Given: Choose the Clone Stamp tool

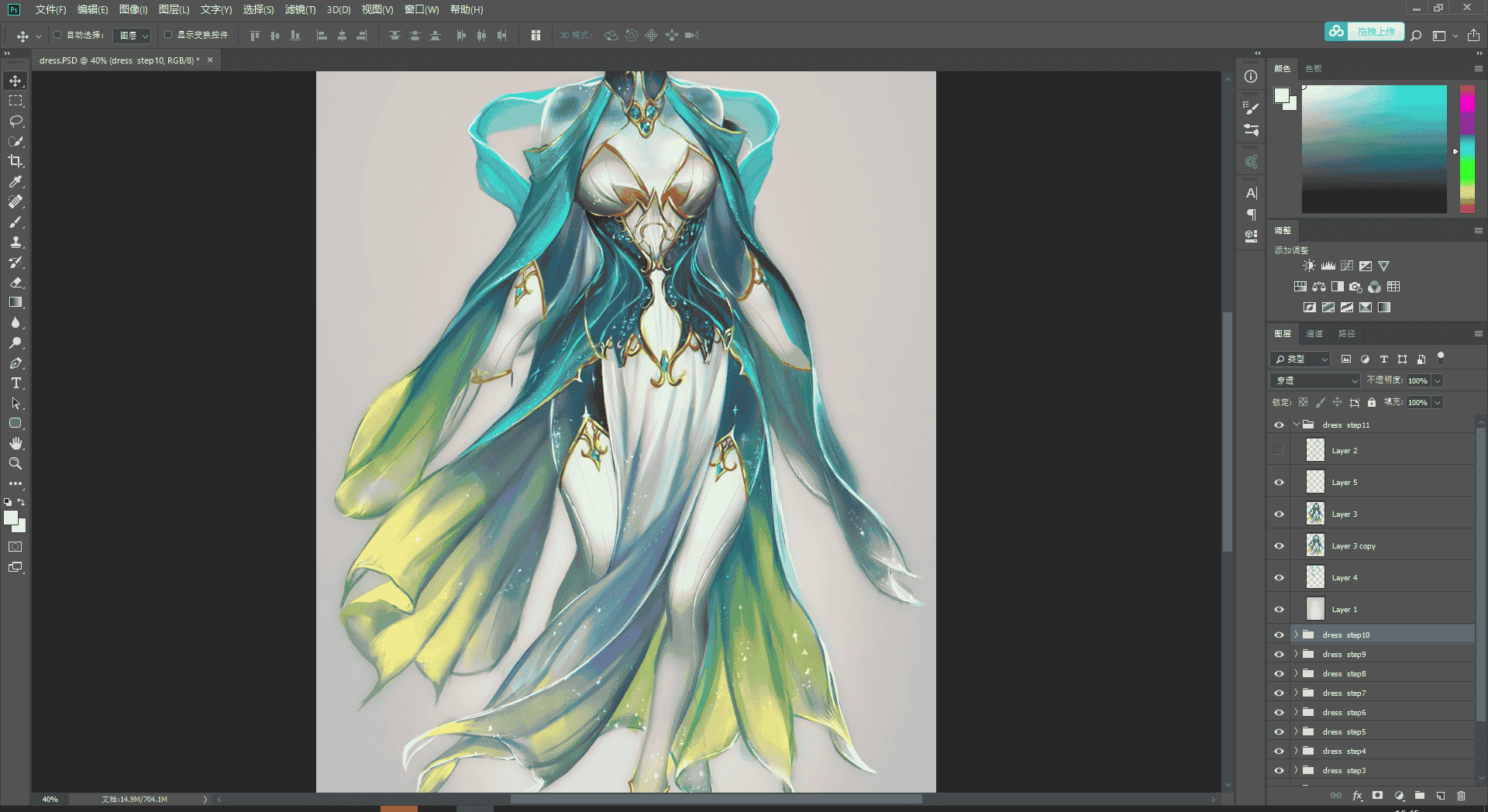Looking at the screenshot, I should click(15, 242).
